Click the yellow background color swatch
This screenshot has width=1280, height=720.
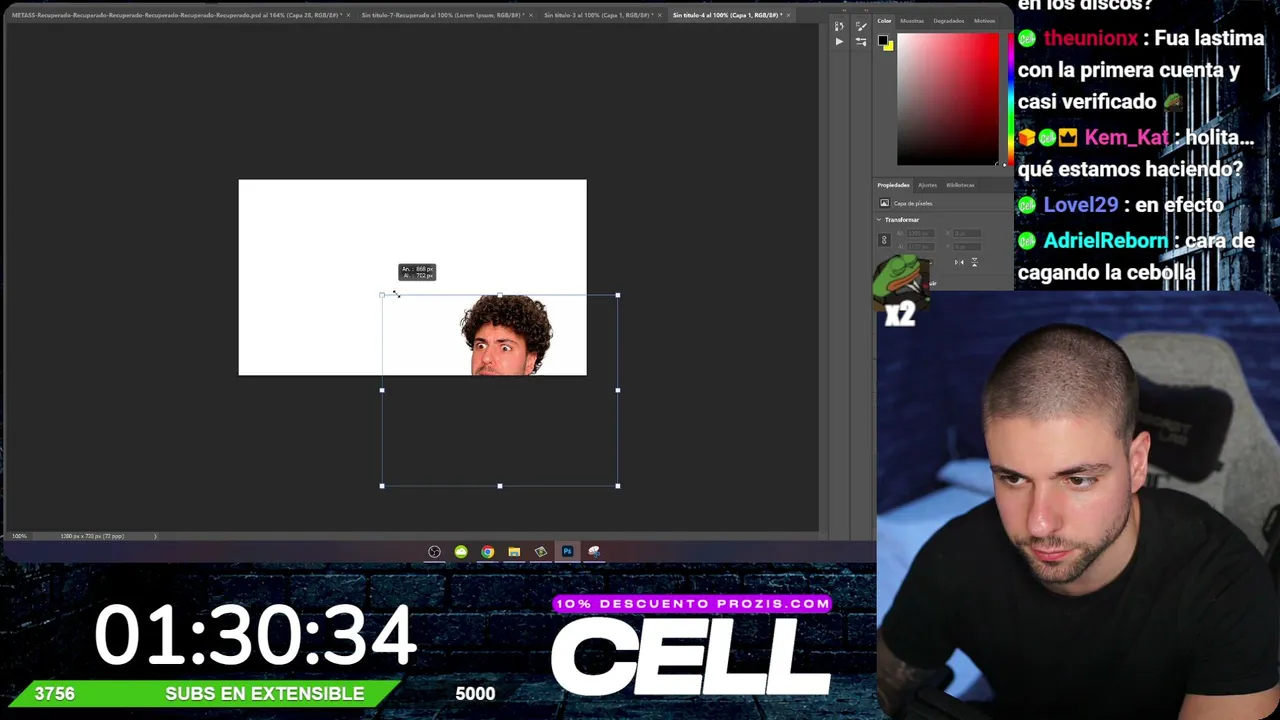click(888, 46)
